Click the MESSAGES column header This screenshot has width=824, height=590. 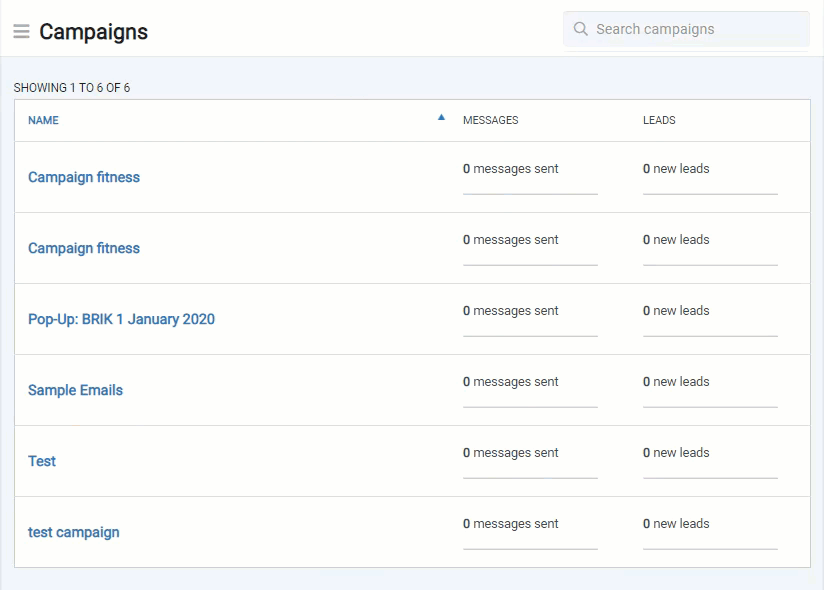(x=490, y=120)
